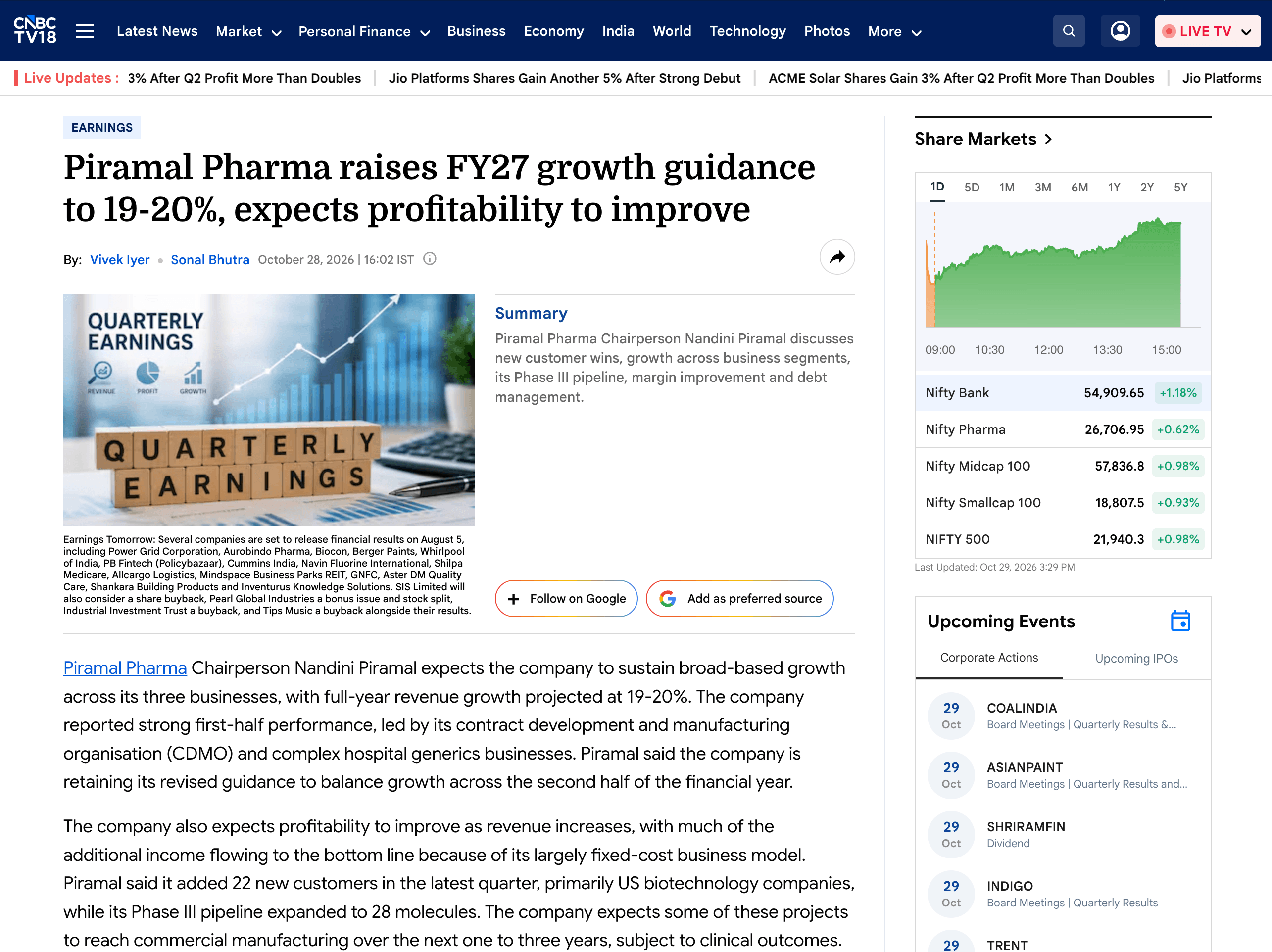Switch to the Upcoming IPOs tab
This screenshot has height=952, width=1272.
[1136, 658]
